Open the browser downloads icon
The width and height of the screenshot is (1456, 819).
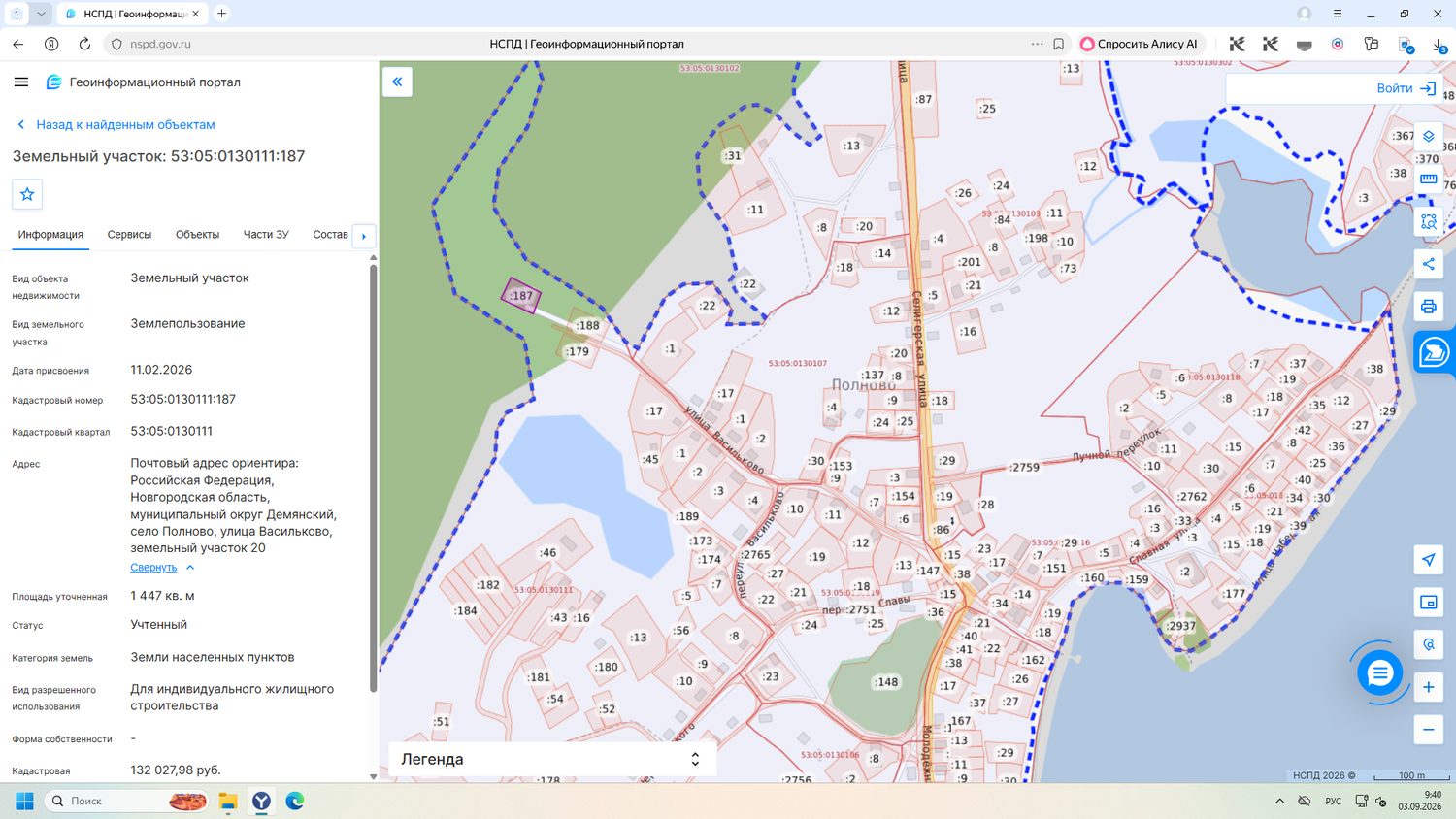coord(1439,44)
